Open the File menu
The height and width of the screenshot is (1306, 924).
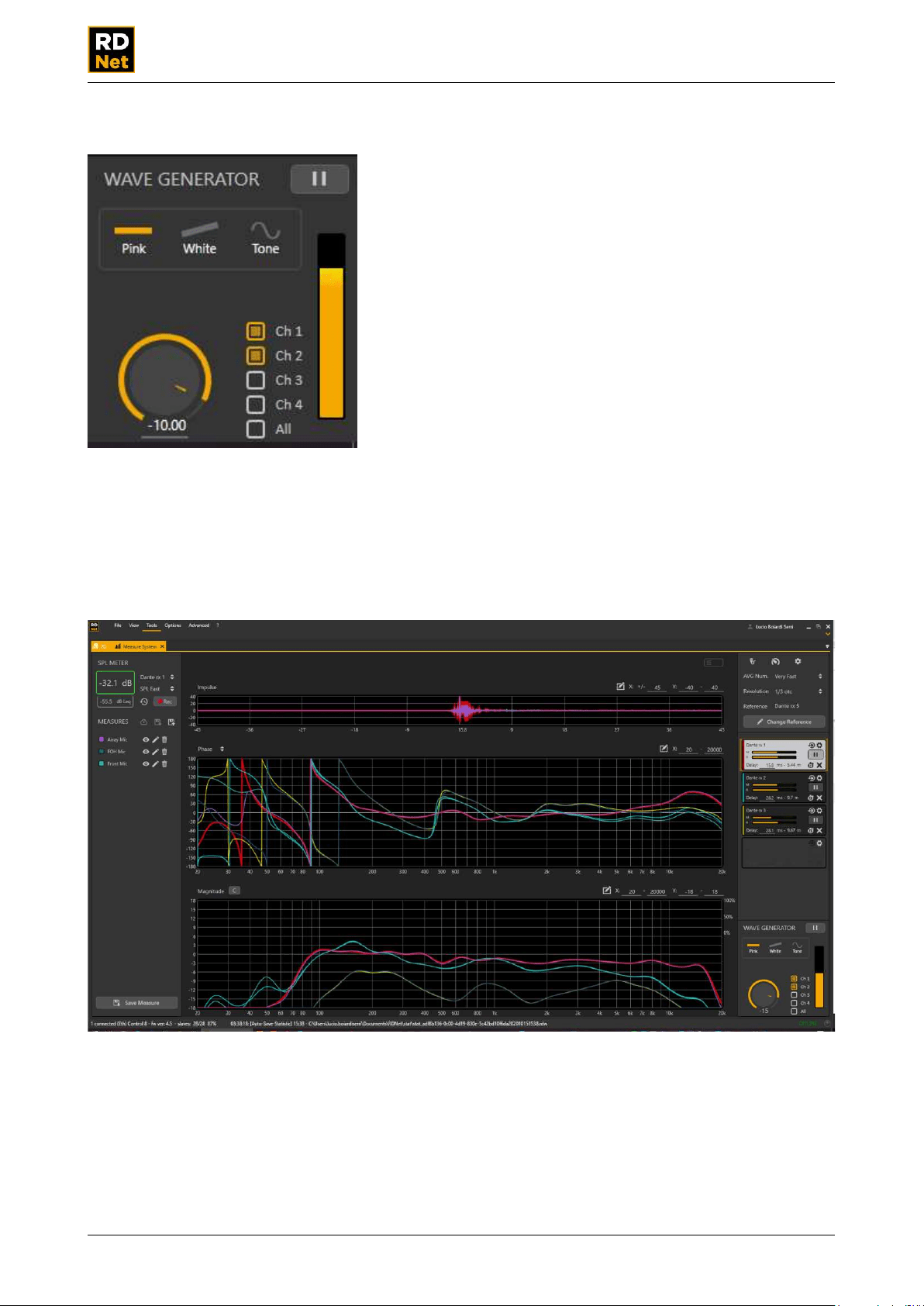(118, 625)
